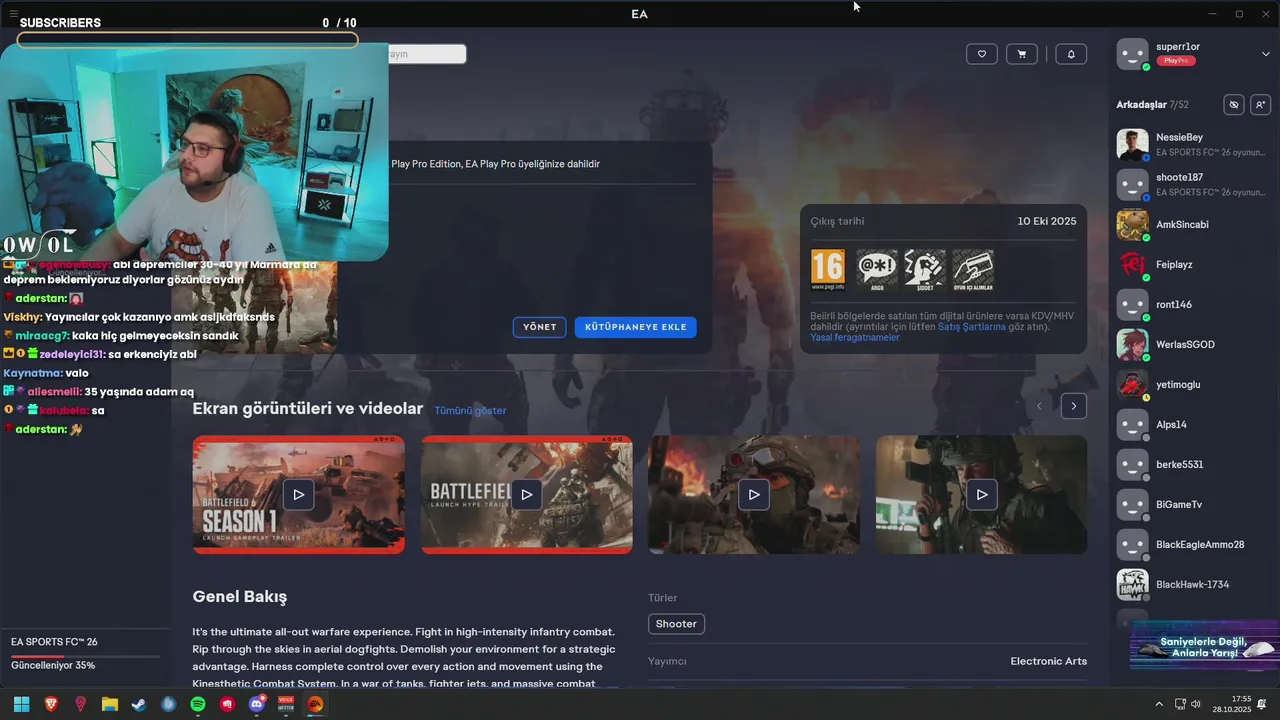Open BiGameTv friend avatar
Viewport: 1280px width, 720px height.
pyautogui.click(x=1132, y=504)
